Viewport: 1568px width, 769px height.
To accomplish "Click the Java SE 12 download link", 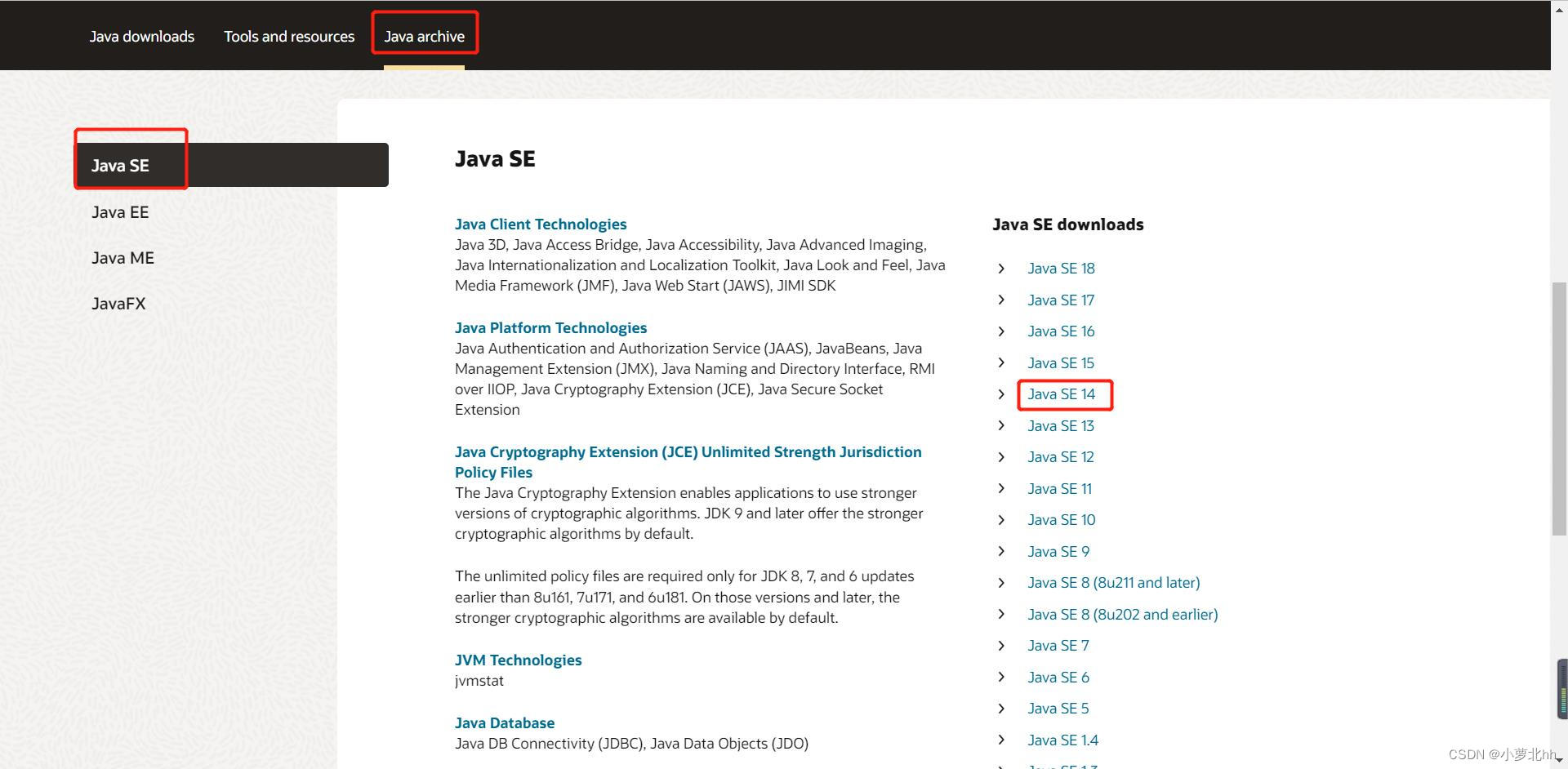I will click(1061, 457).
